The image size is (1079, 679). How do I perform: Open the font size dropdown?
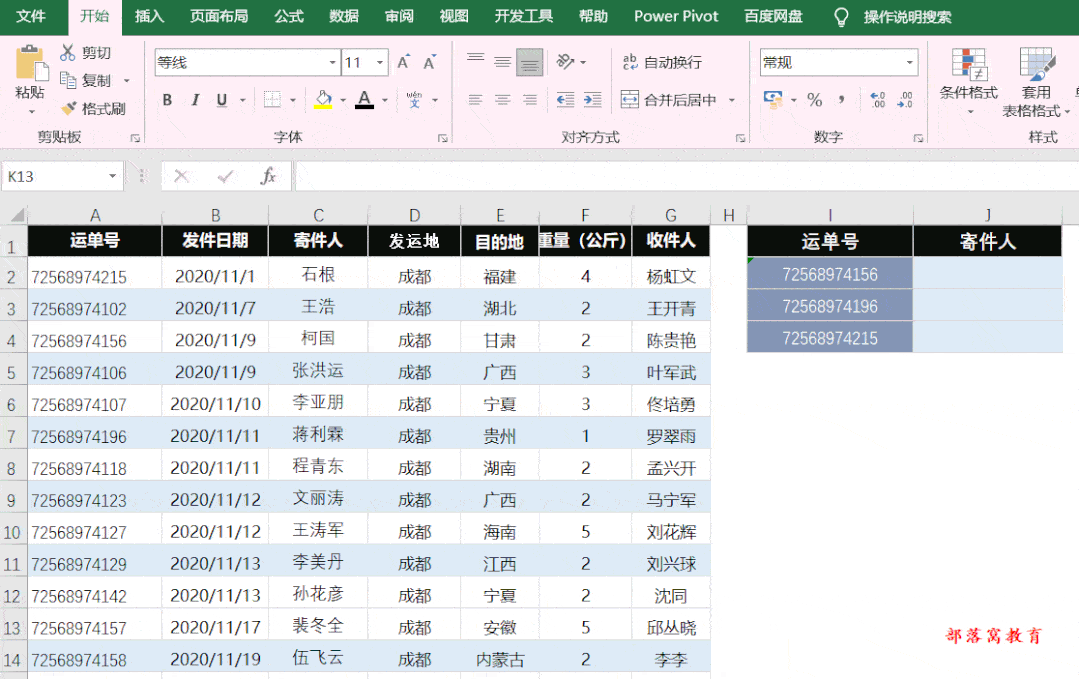coord(380,63)
